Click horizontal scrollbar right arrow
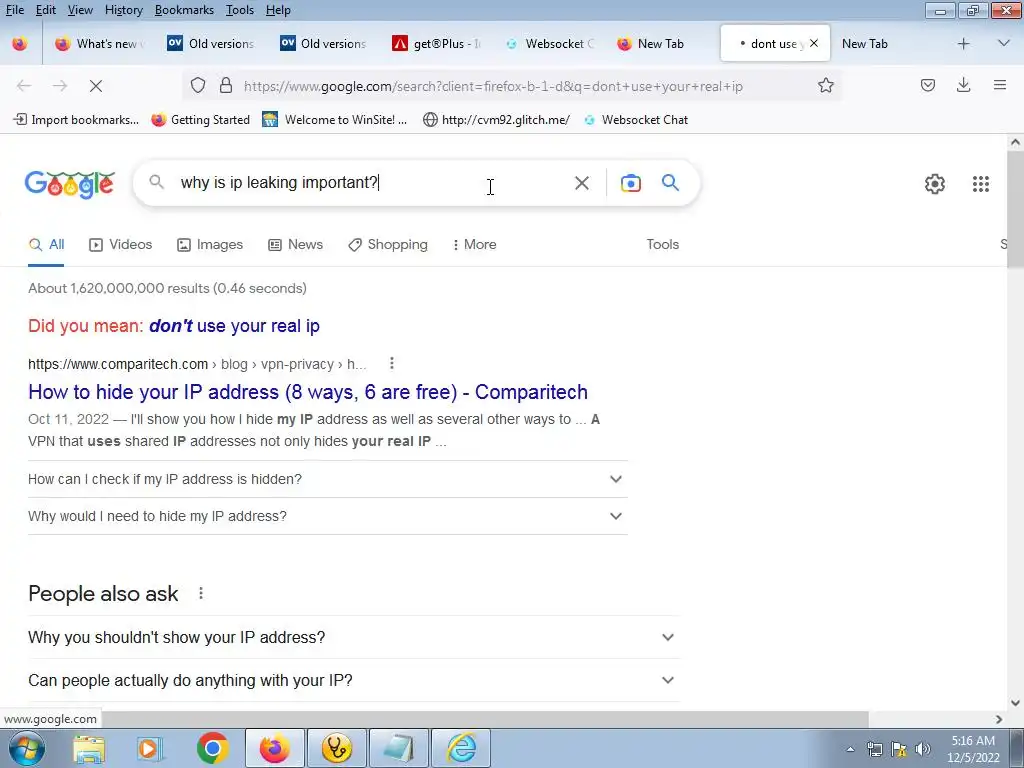The image size is (1024, 768). coord(999,719)
